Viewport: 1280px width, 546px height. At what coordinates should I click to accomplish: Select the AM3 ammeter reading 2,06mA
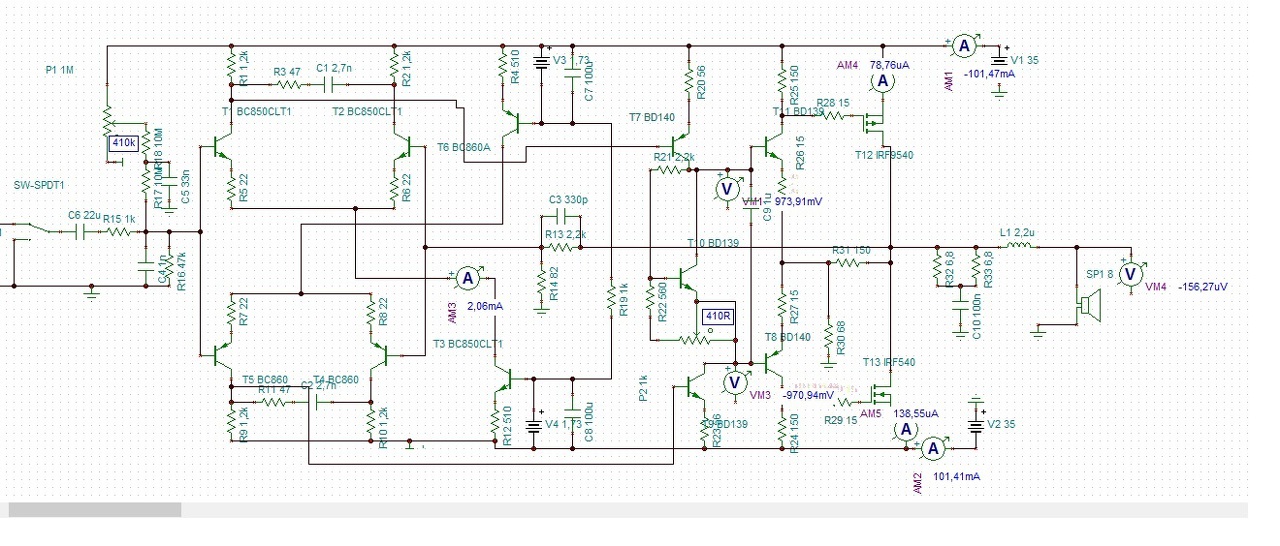(486, 306)
